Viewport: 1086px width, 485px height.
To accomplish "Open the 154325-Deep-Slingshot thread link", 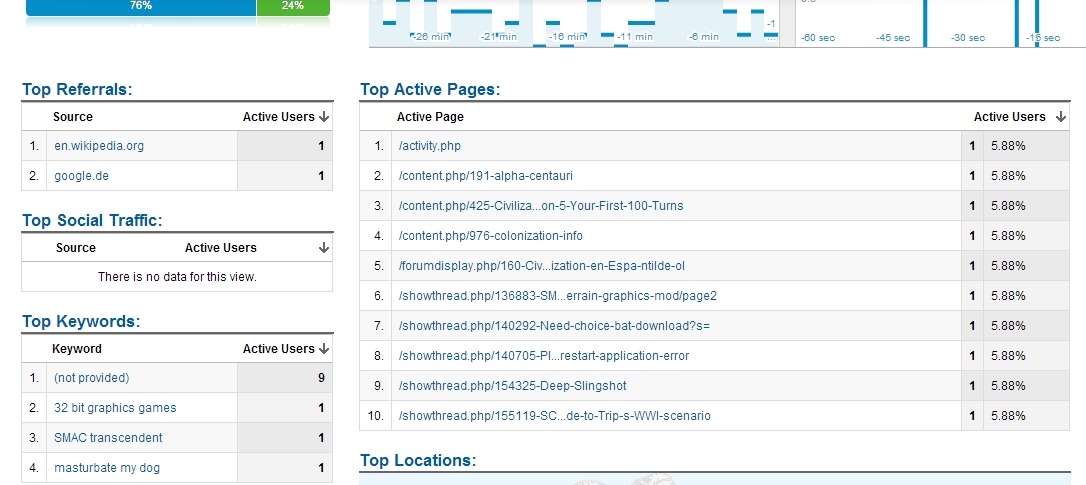I will (x=512, y=386).
